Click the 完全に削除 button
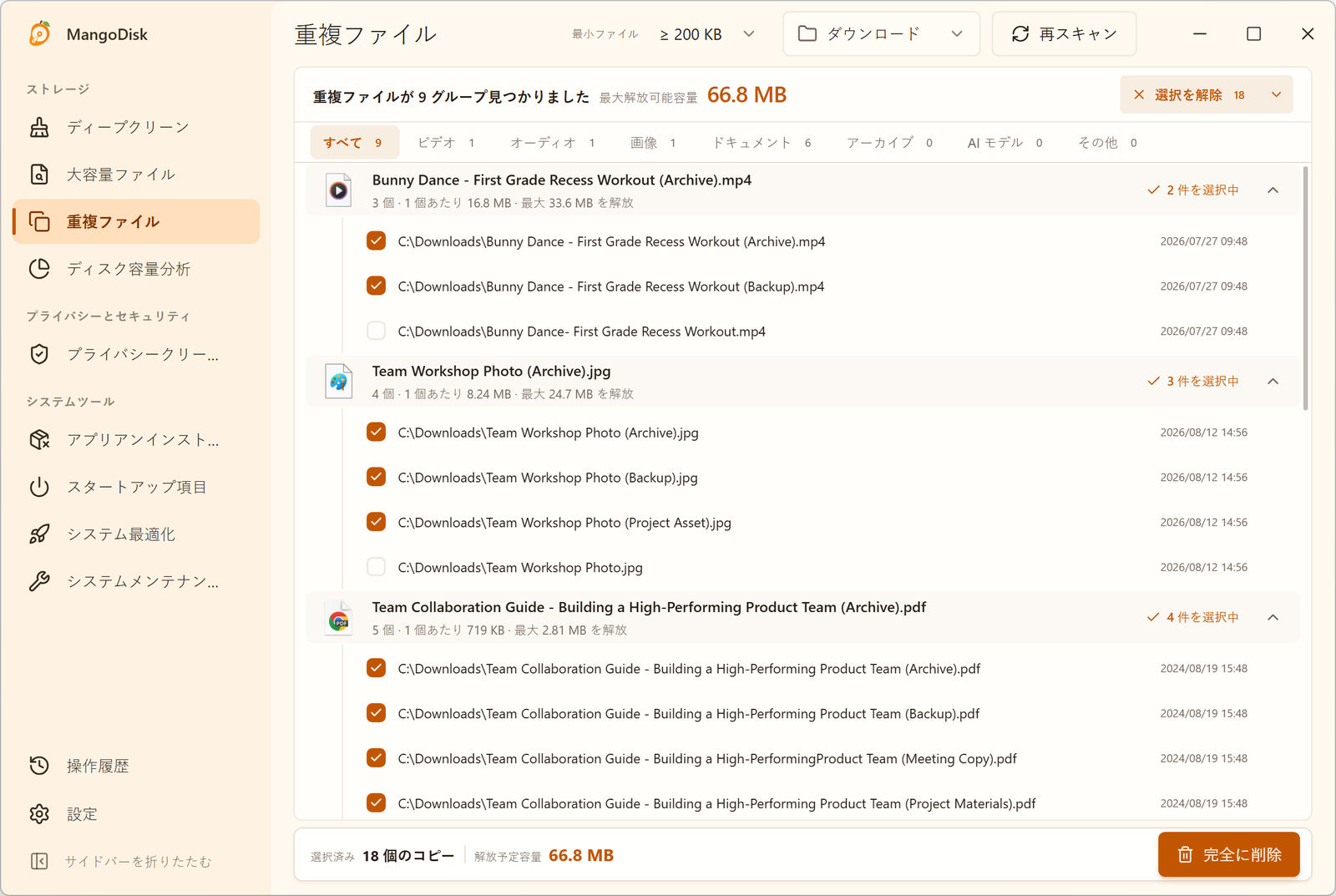Image resolution: width=1336 pixels, height=896 pixels. 1228,854
